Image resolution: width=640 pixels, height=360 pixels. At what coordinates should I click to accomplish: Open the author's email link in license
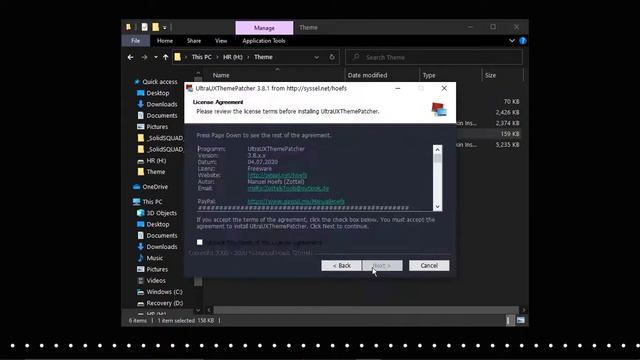(288, 188)
